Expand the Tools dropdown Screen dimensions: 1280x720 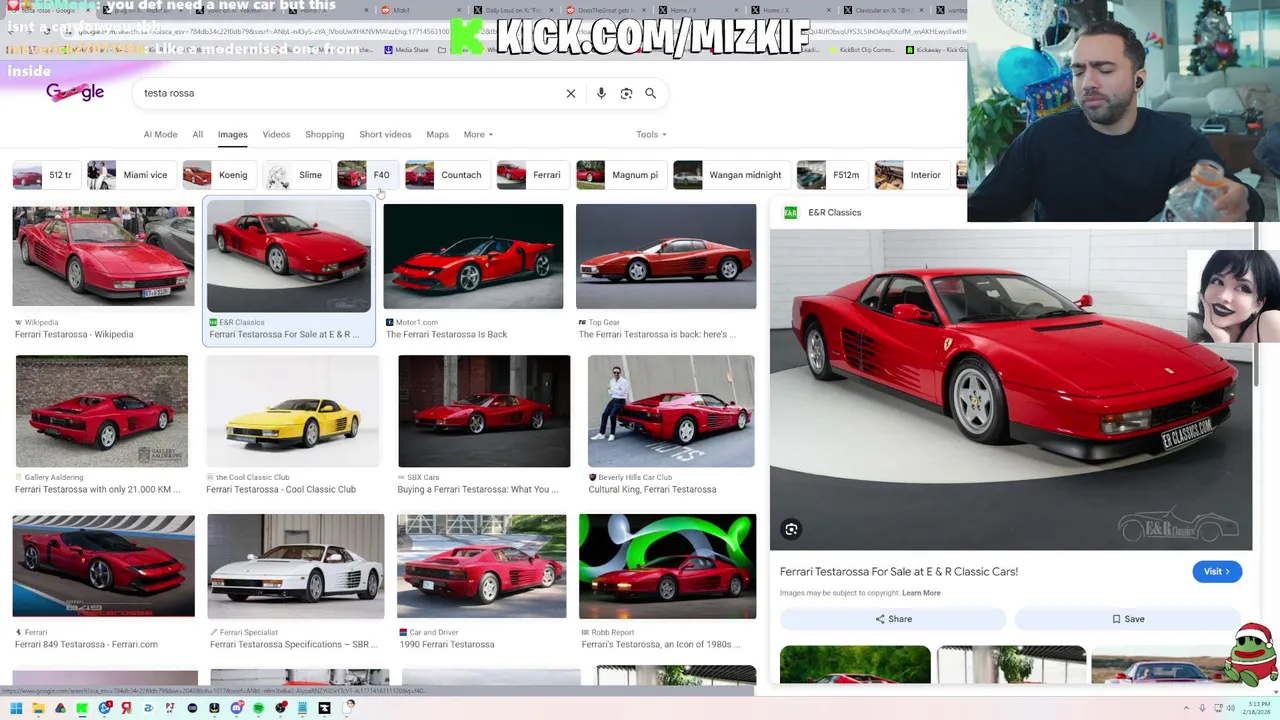coord(651,134)
